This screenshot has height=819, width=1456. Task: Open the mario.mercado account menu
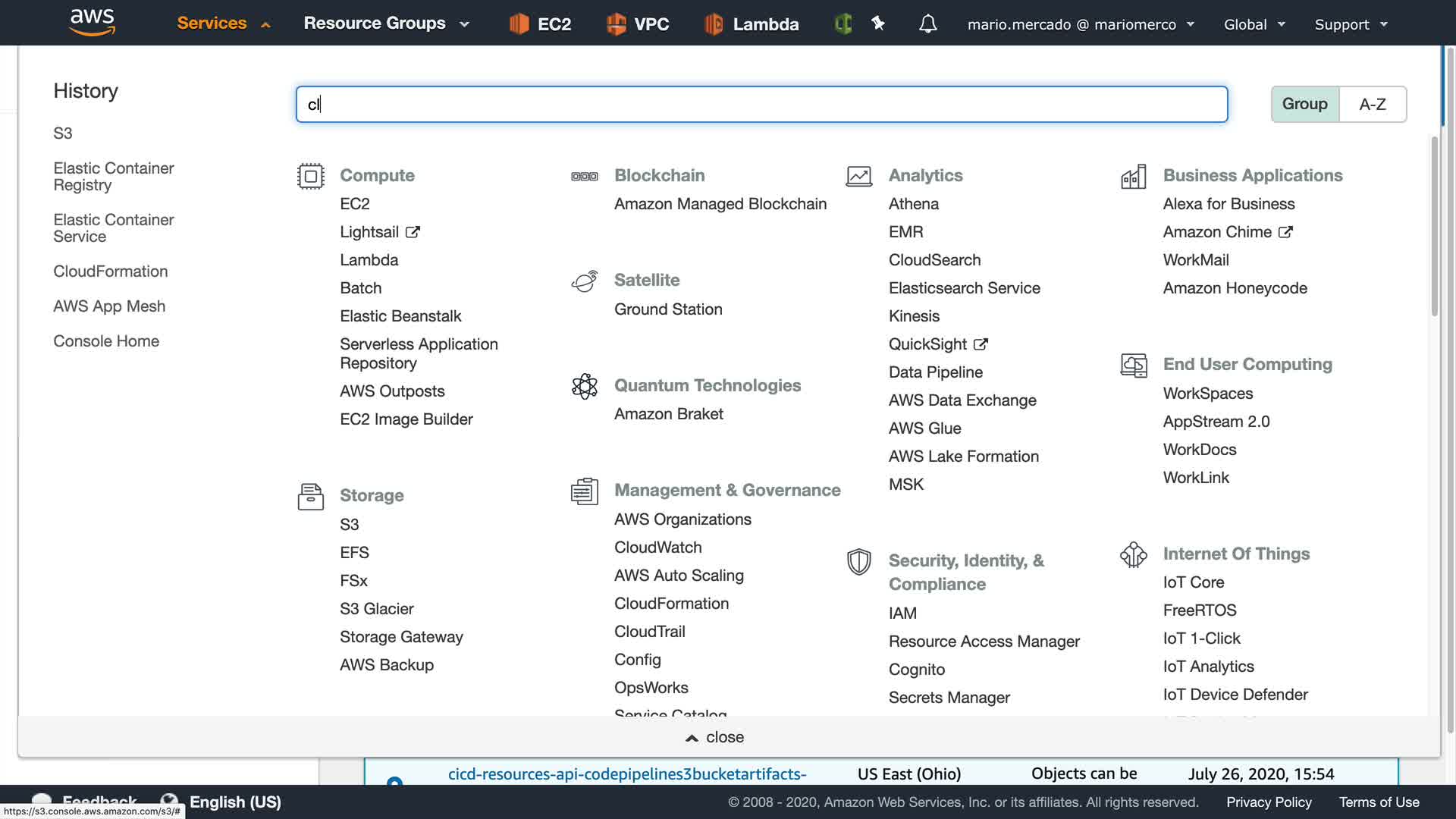(x=1080, y=24)
